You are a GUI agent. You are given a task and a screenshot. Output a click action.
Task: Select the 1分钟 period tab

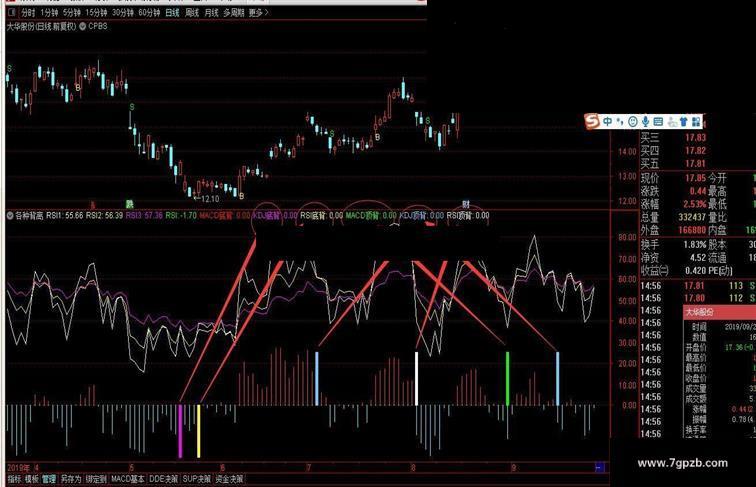(49, 13)
